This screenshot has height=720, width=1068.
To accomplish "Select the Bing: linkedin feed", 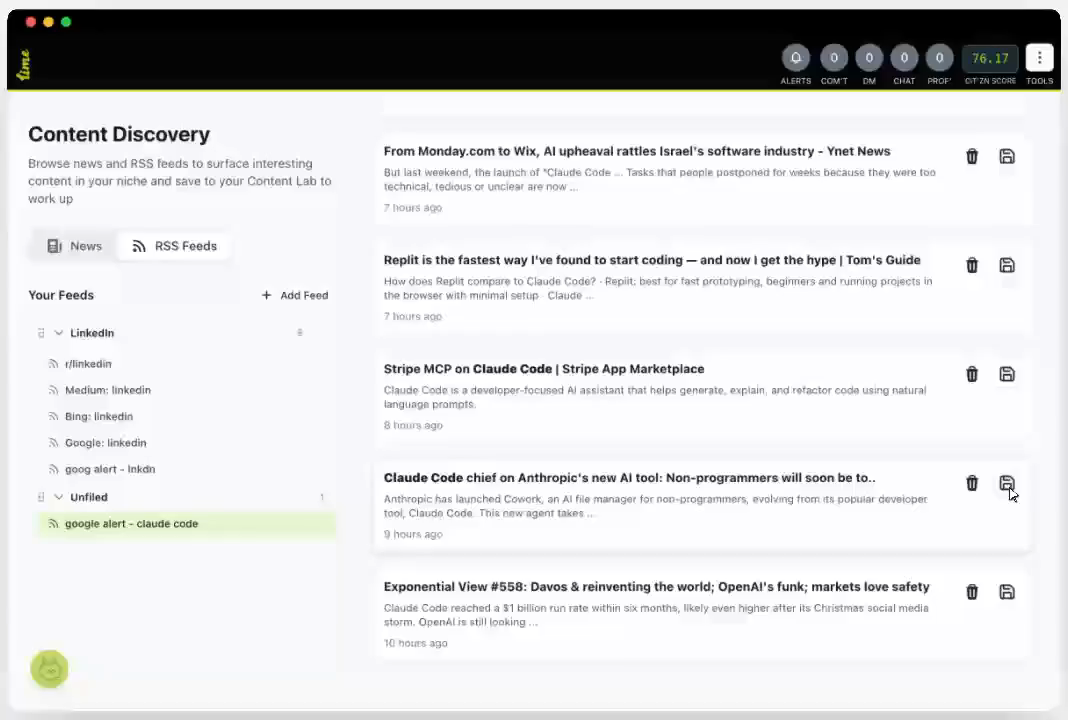I will point(99,416).
